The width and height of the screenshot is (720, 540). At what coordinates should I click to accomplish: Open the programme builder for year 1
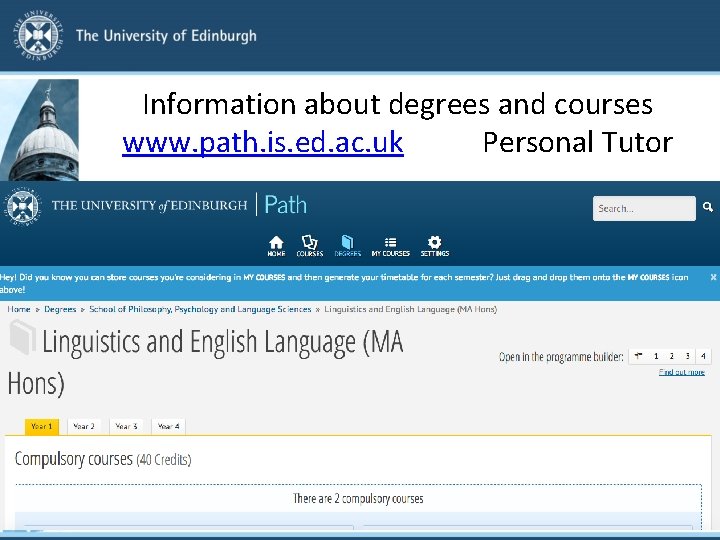click(656, 356)
